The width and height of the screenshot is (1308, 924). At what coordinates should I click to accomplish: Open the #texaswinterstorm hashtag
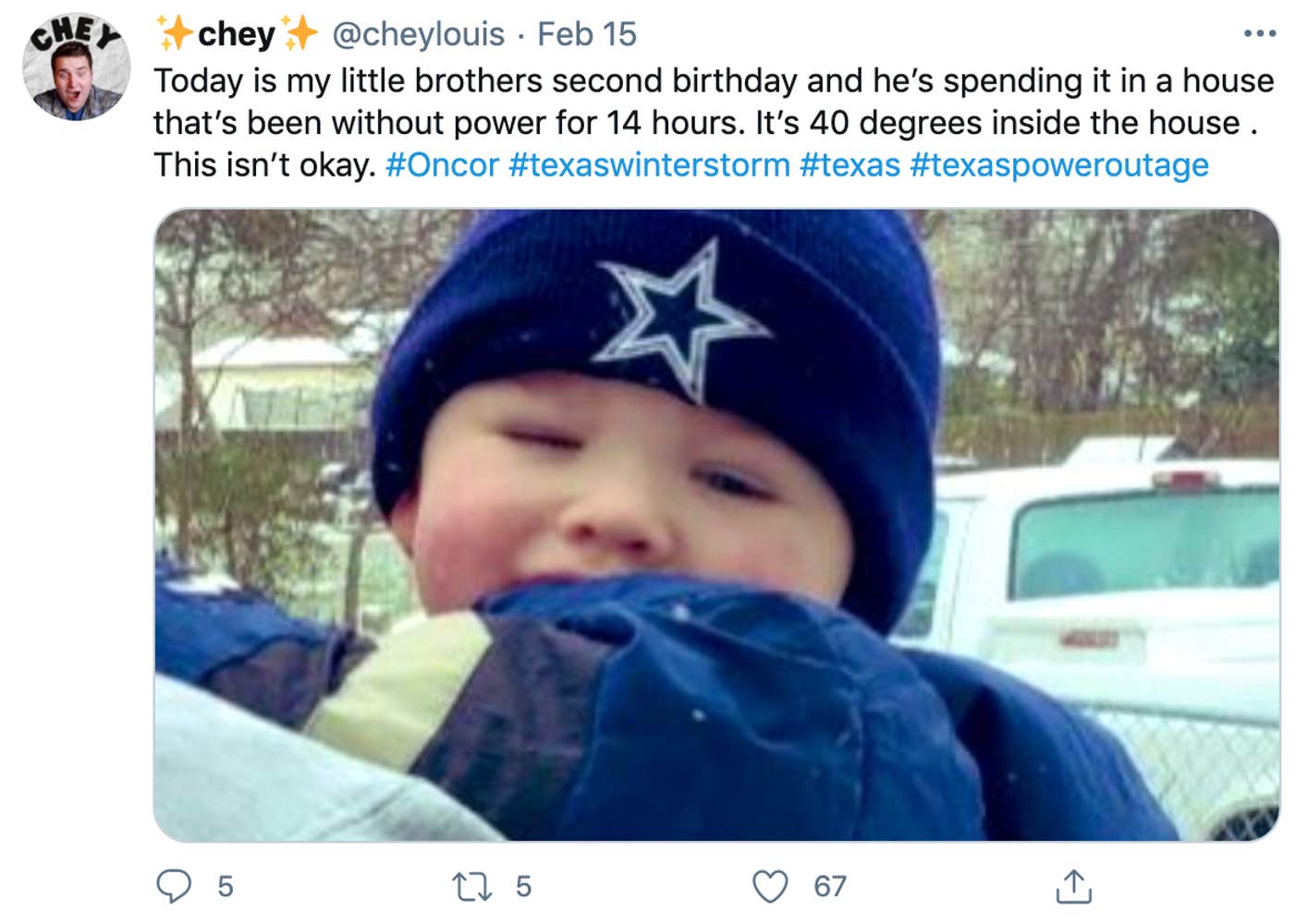tap(649, 164)
